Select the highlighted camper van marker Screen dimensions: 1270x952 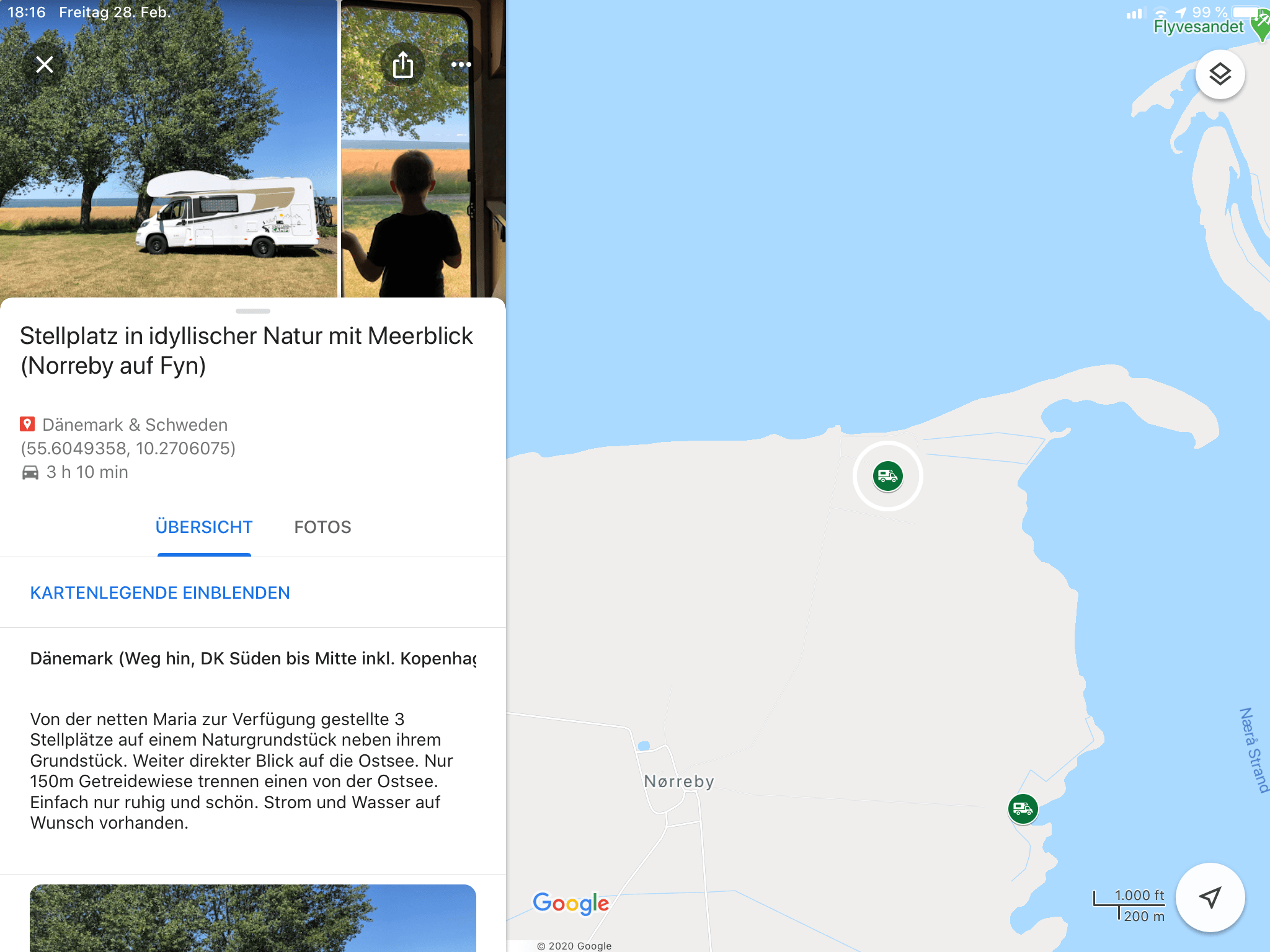point(887,476)
